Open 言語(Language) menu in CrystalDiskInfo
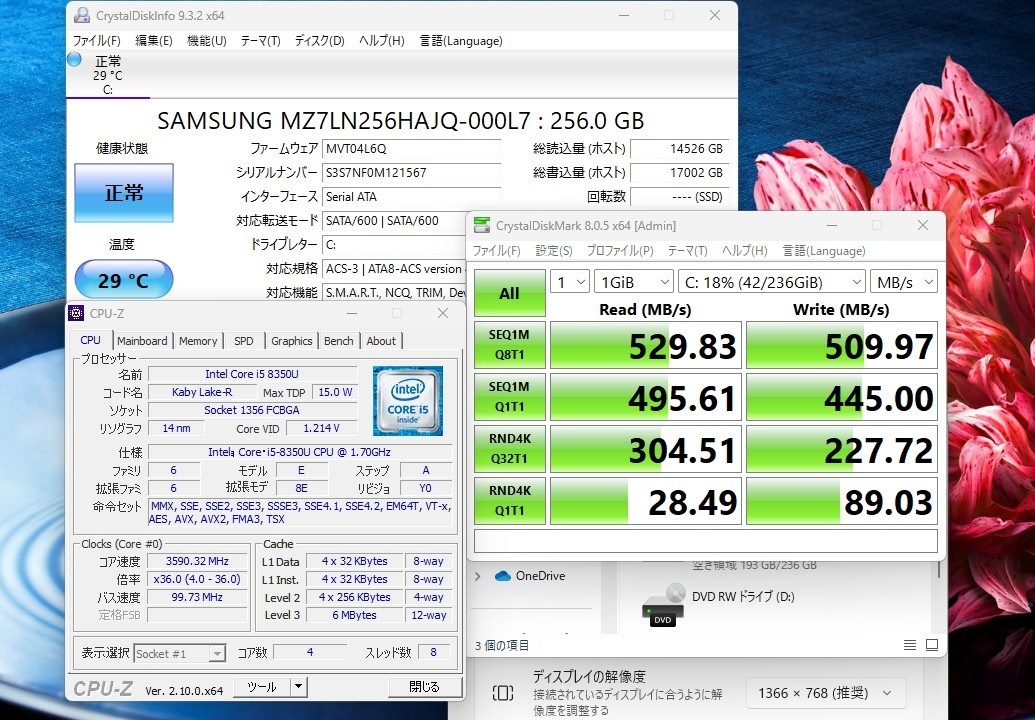 (461, 41)
